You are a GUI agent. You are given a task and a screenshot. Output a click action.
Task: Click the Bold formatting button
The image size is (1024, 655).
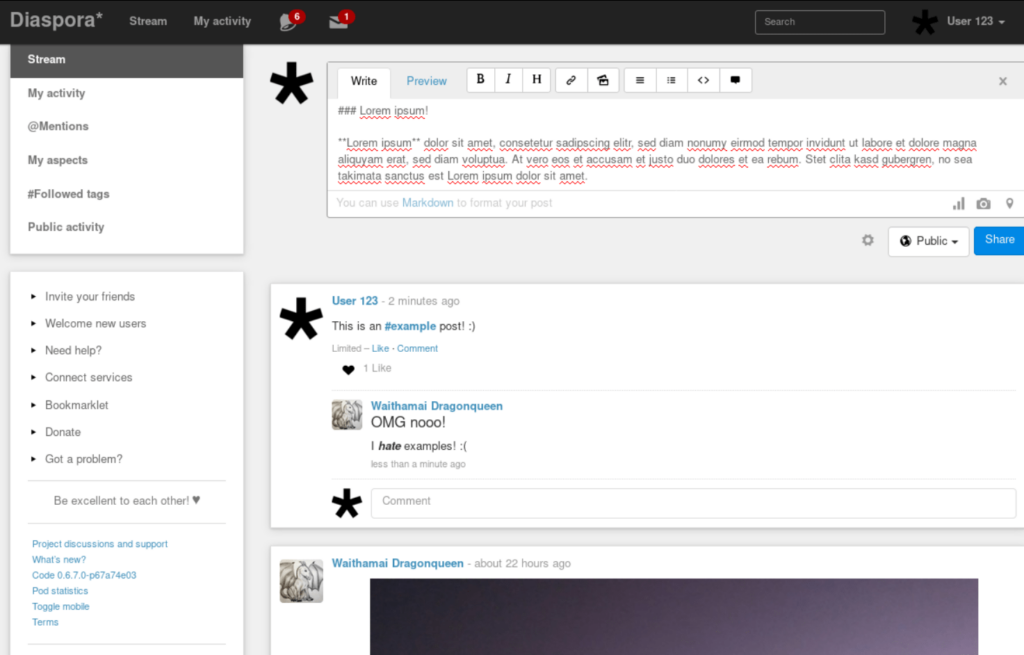(x=481, y=80)
